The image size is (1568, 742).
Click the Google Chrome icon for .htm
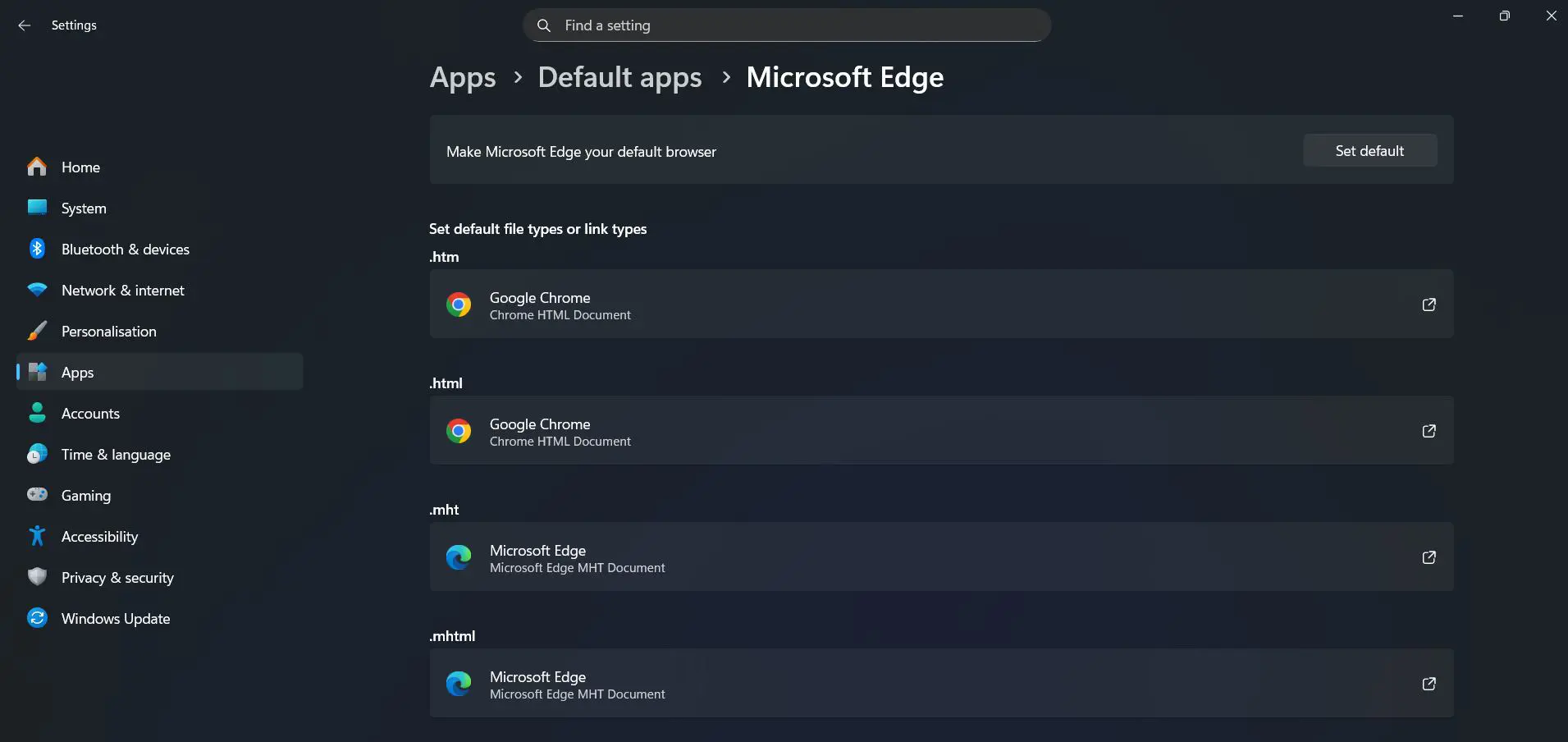click(x=459, y=305)
